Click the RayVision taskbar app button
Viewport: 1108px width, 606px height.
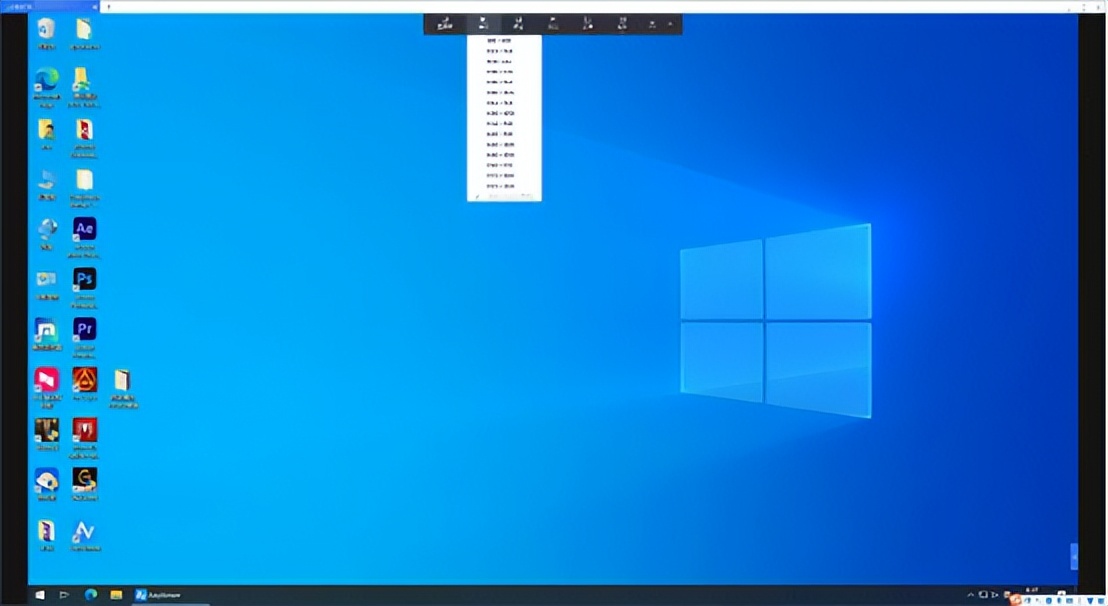[156, 595]
